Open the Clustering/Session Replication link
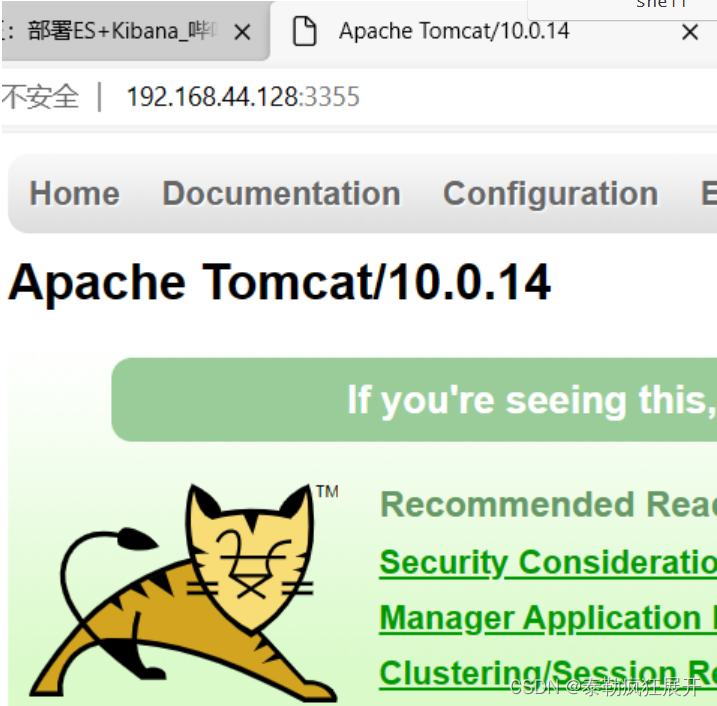This screenshot has height=706, width=717. pyautogui.click(x=548, y=674)
